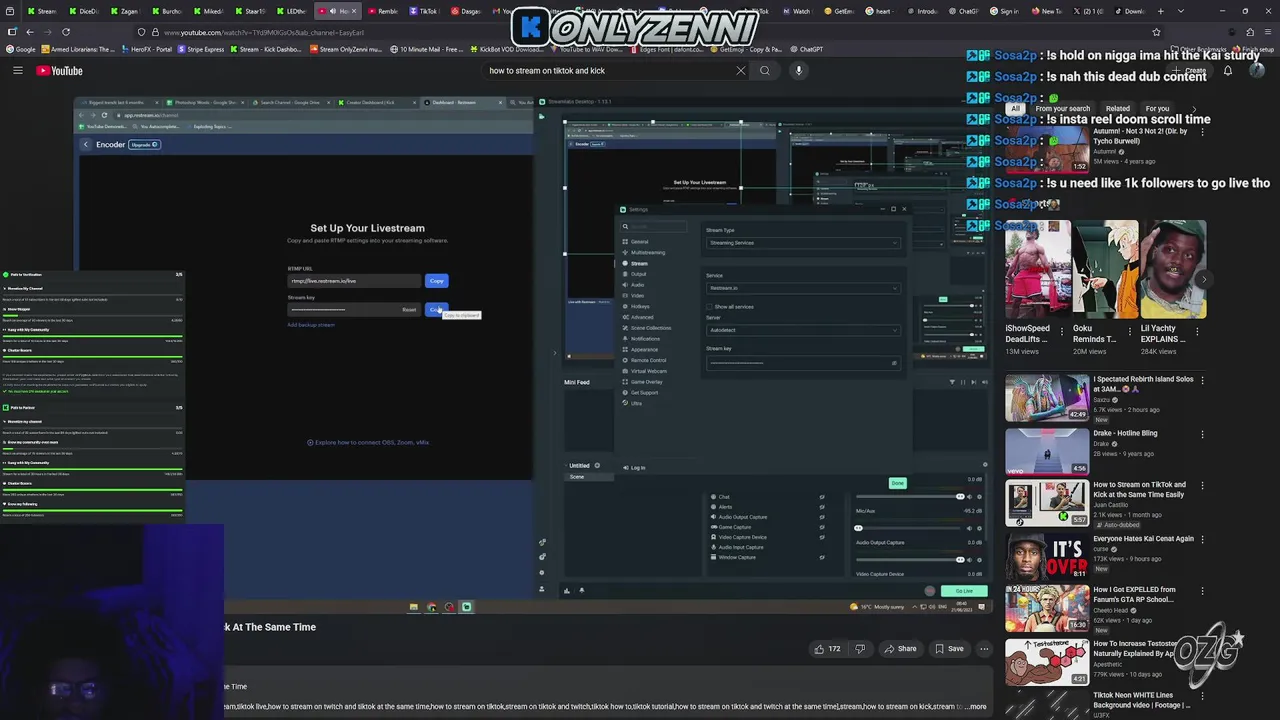
Task: Open YouTube notifications bell
Action: [1228, 71]
